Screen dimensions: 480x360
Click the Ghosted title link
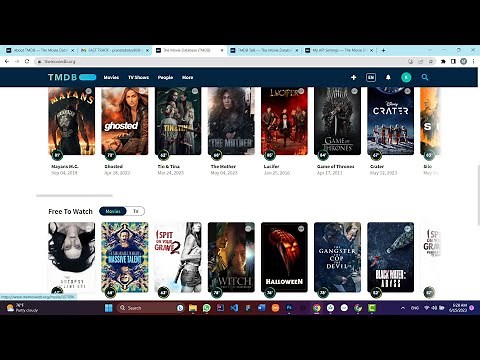[114, 166]
